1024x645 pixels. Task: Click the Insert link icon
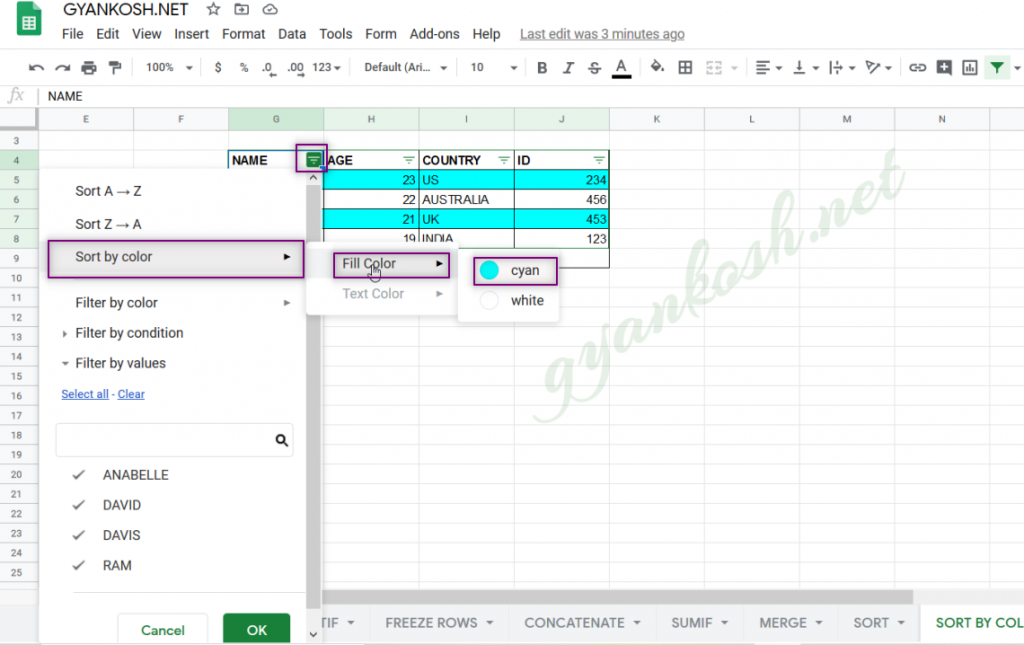pos(917,67)
